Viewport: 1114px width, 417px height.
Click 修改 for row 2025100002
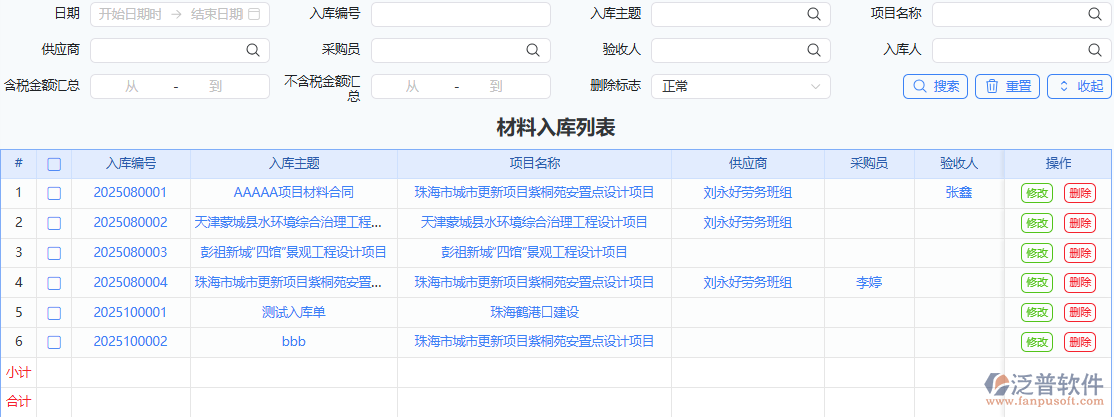(x=1037, y=342)
